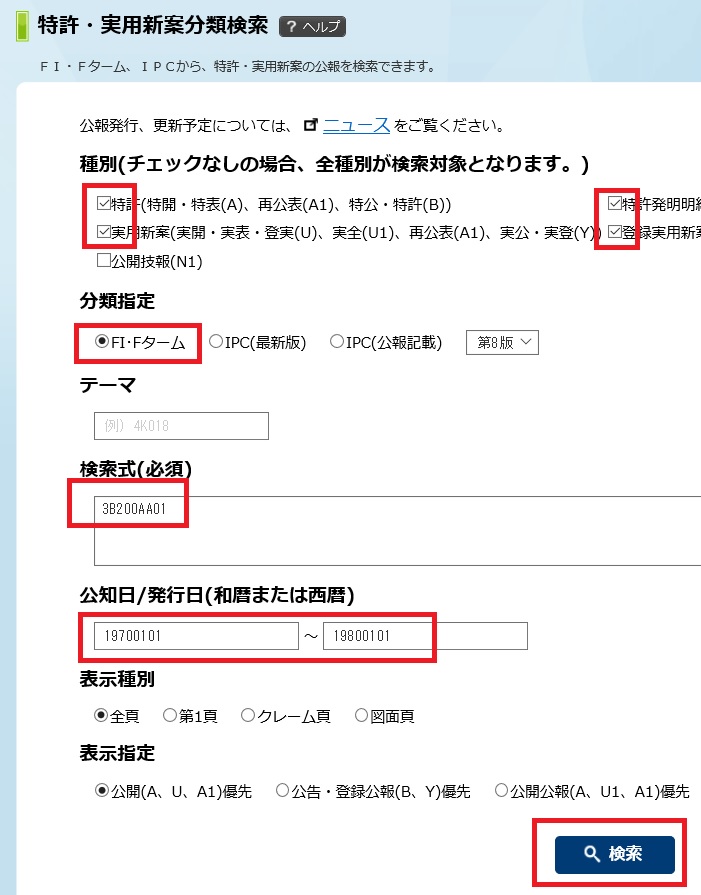Toggle the 登録実用新案 checkbox
Screen dimensions: 701x895
(x=614, y=232)
